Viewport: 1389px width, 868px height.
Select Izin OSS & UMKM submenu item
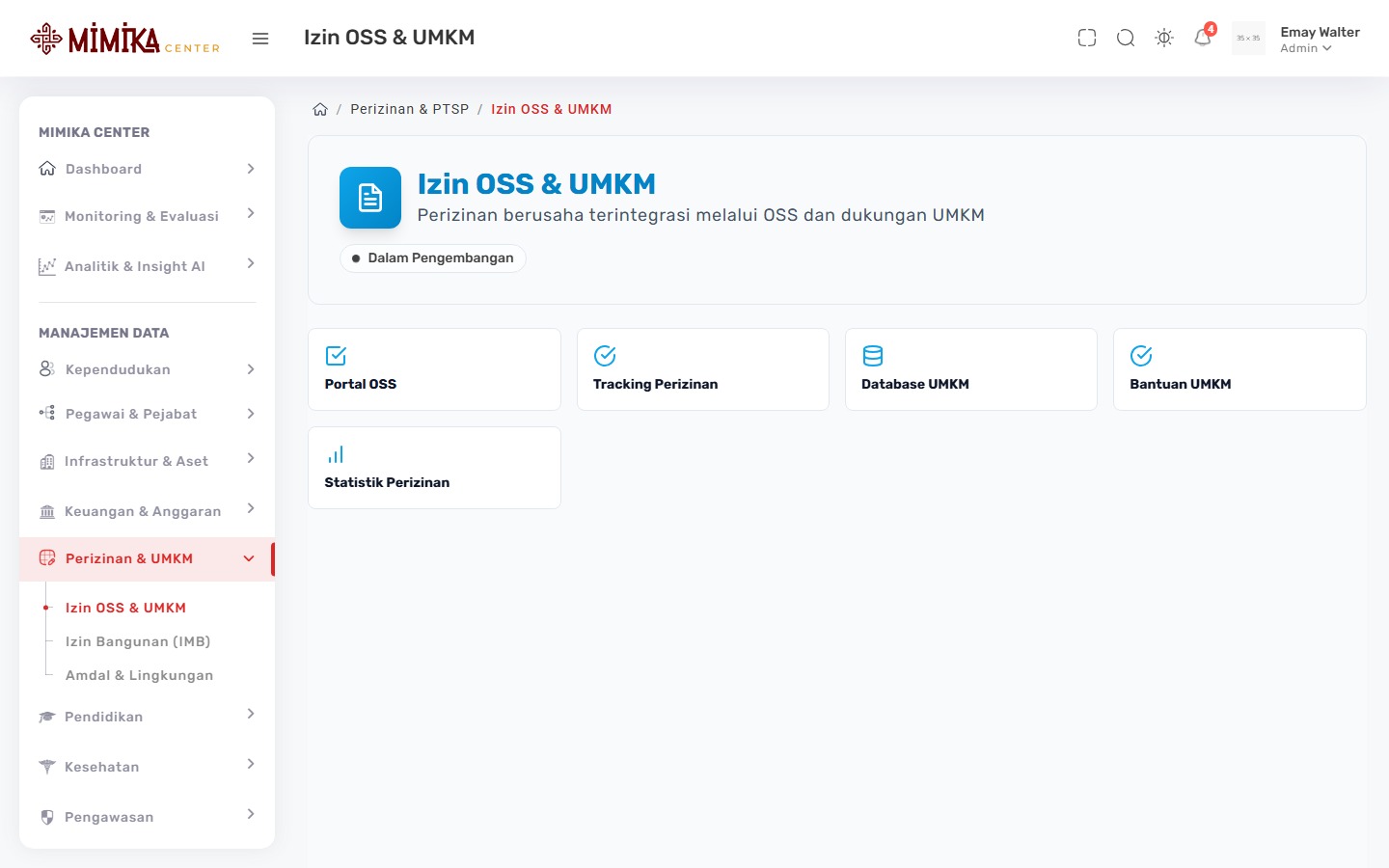point(125,608)
